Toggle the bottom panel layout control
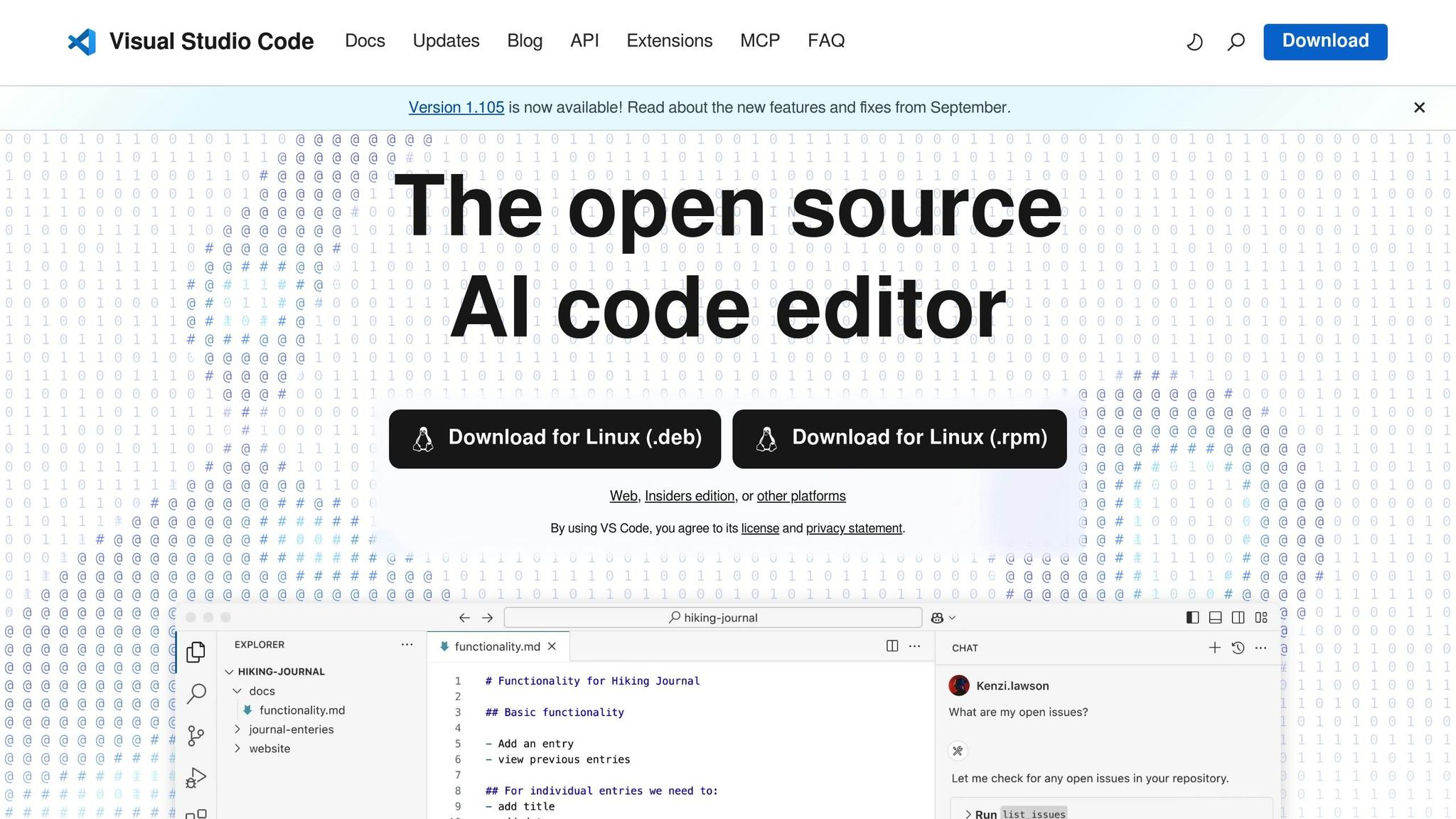1456x819 pixels. tap(1215, 618)
